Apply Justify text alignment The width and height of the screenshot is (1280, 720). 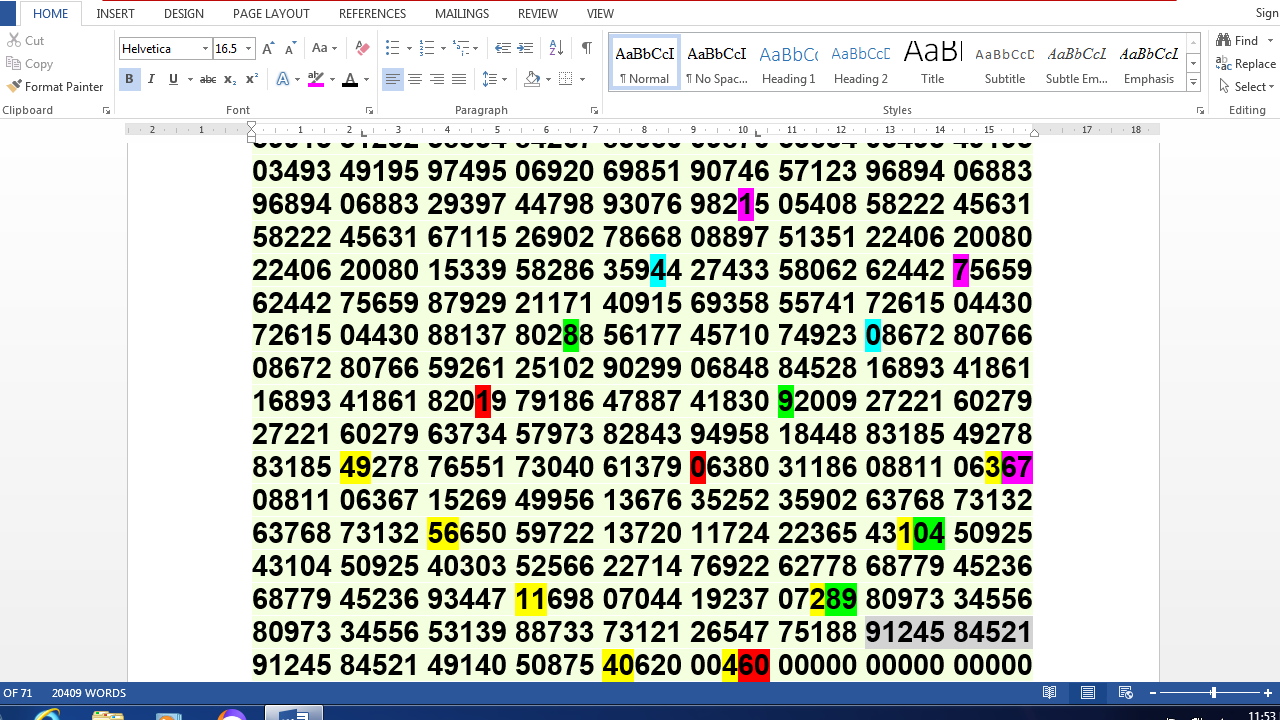coord(459,79)
